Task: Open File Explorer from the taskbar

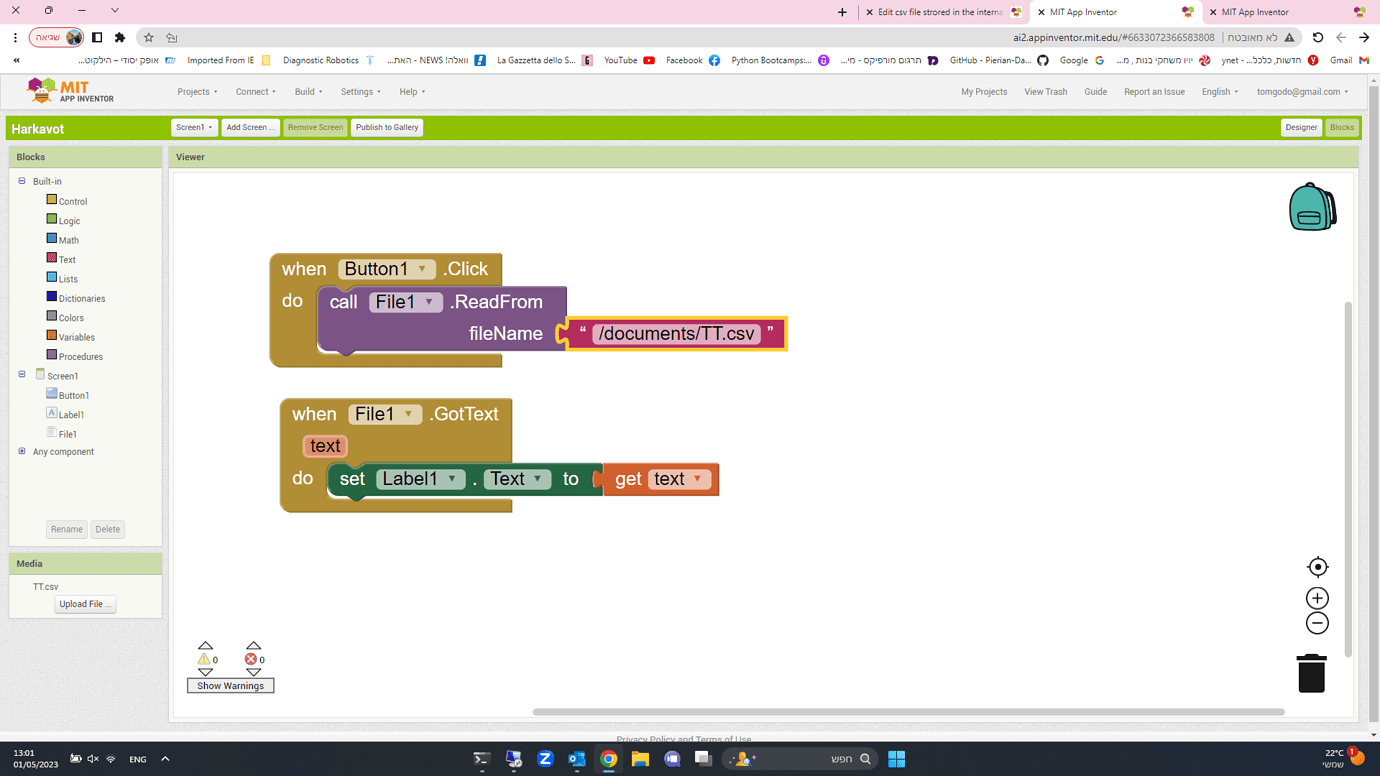Action: [640, 759]
